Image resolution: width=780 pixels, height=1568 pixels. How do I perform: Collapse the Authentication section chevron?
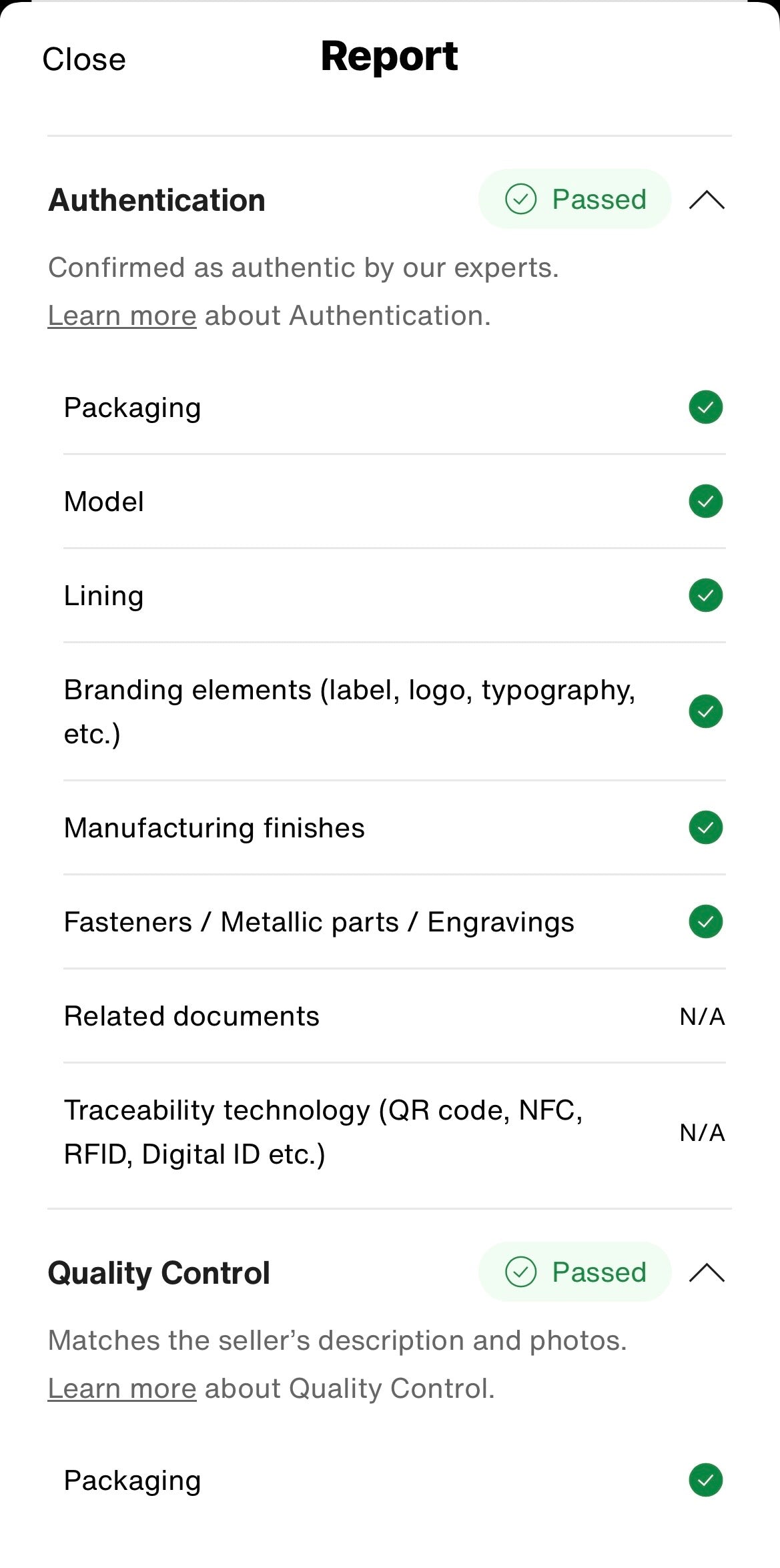pyautogui.click(x=707, y=200)
